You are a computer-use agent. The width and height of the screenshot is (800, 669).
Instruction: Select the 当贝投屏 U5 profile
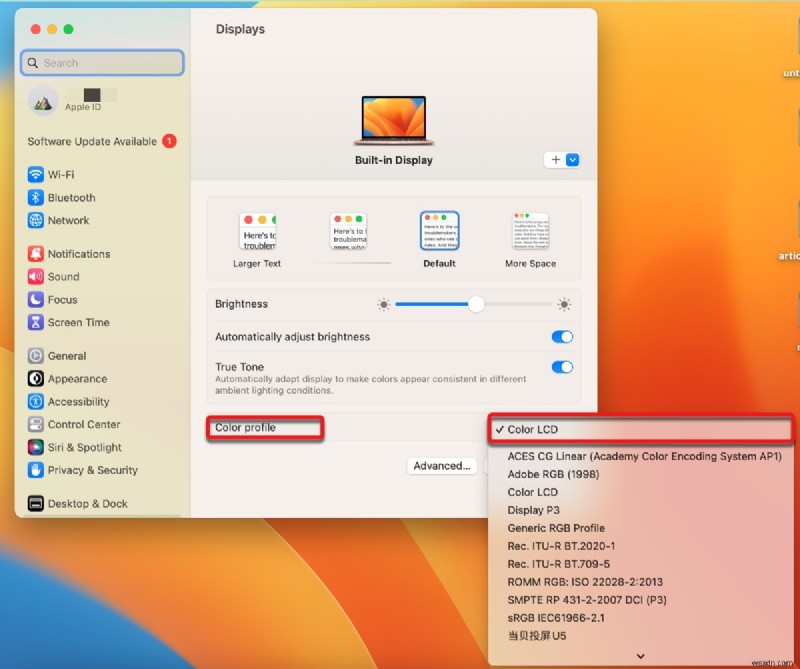[537, 636]
